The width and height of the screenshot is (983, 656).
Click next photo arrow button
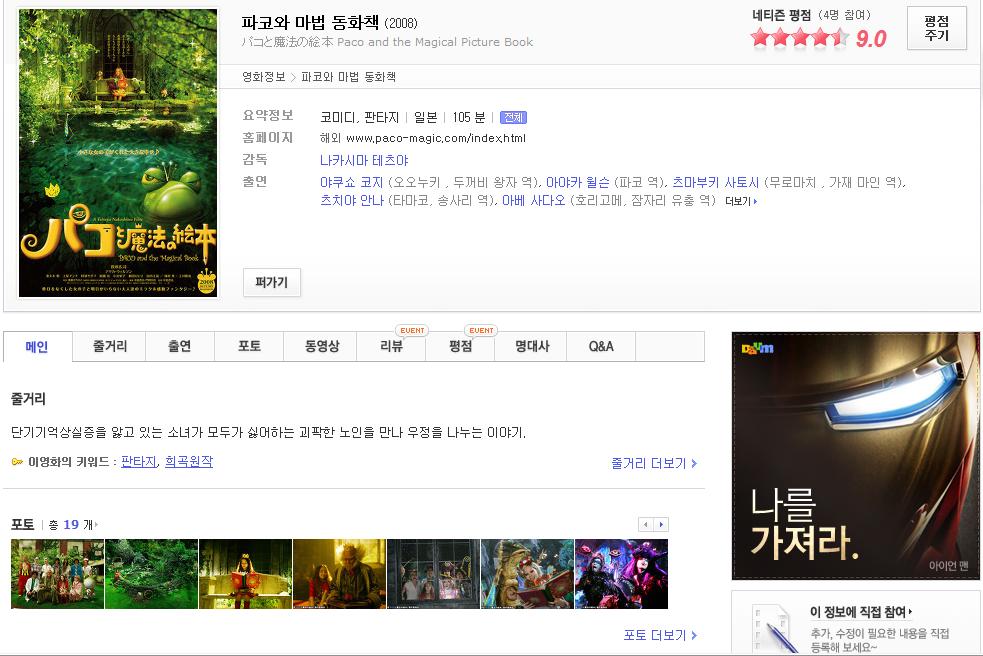point(661,525)
